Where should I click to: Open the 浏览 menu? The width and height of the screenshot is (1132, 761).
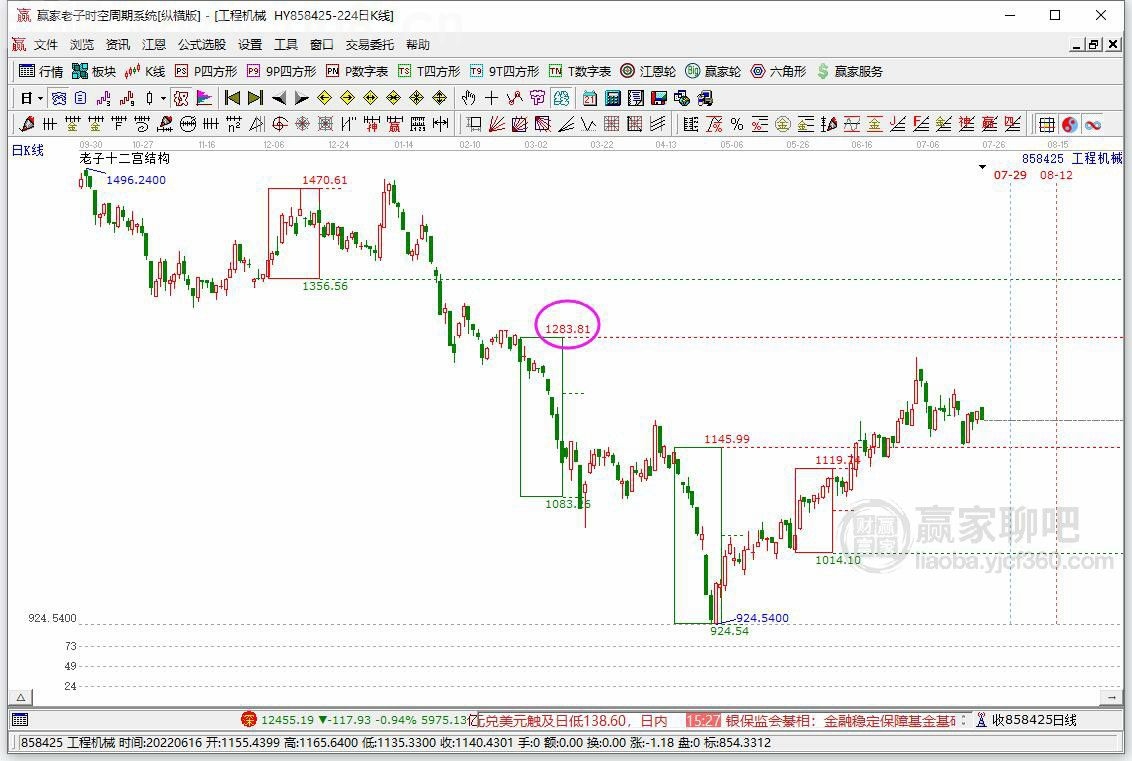[x=82, y=45]
